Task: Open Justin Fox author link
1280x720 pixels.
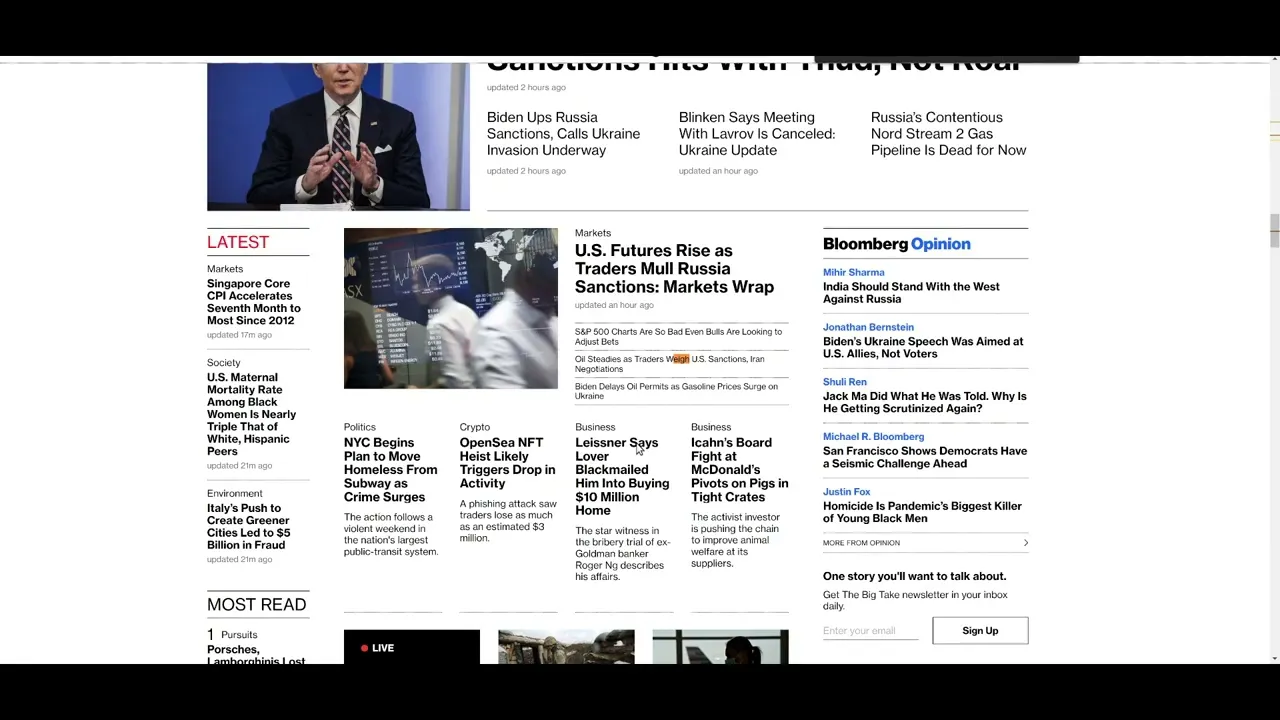Action: (x=846, y=492)
